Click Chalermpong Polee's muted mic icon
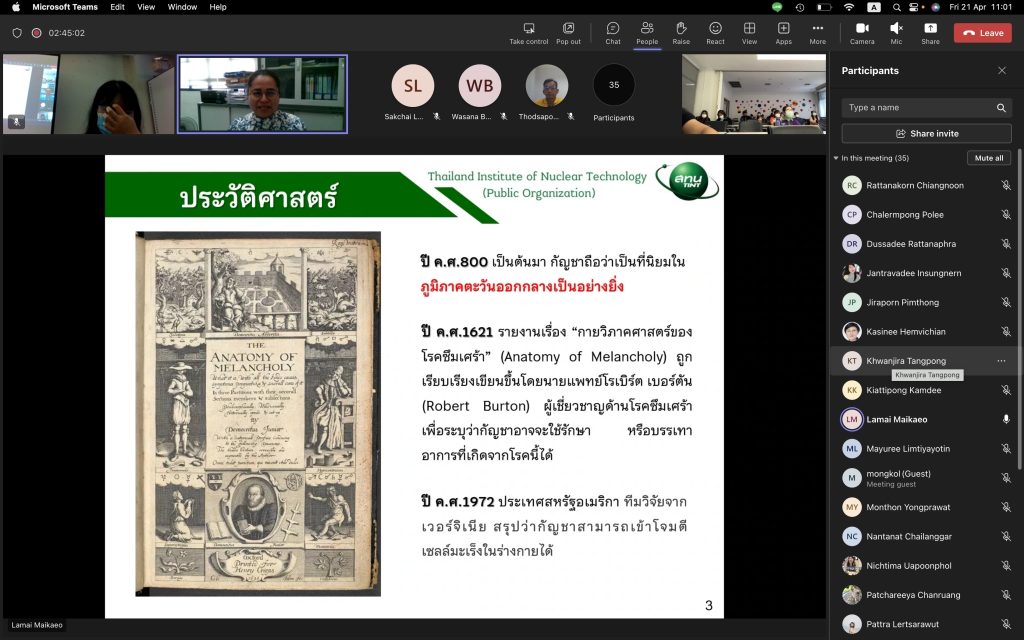1024x640 pixels. pyautogui.click(x=1006, y=215)
